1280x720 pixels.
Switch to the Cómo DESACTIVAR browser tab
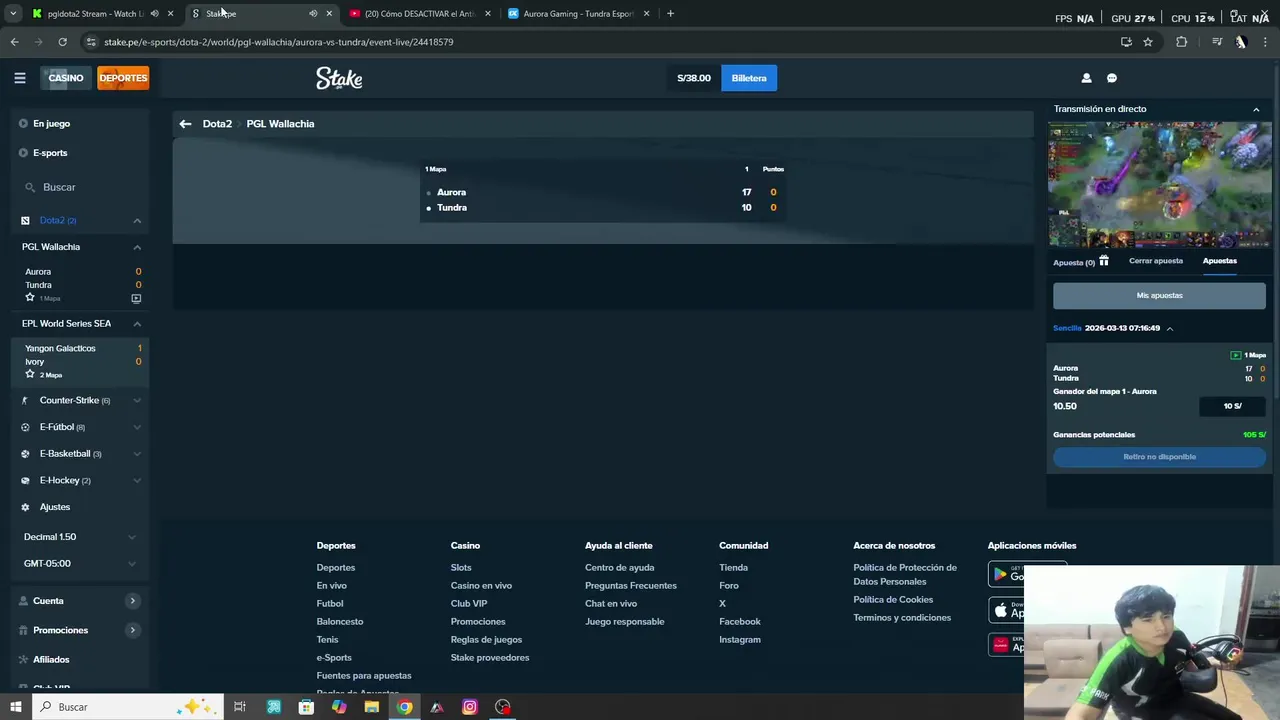pyautogui.click(x=420, y=14)
